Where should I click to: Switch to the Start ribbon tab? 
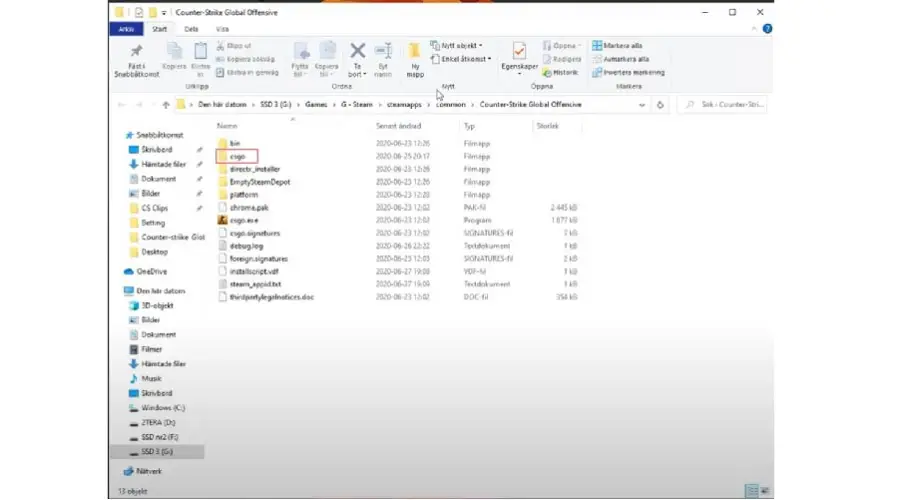[x=159, y=29]
